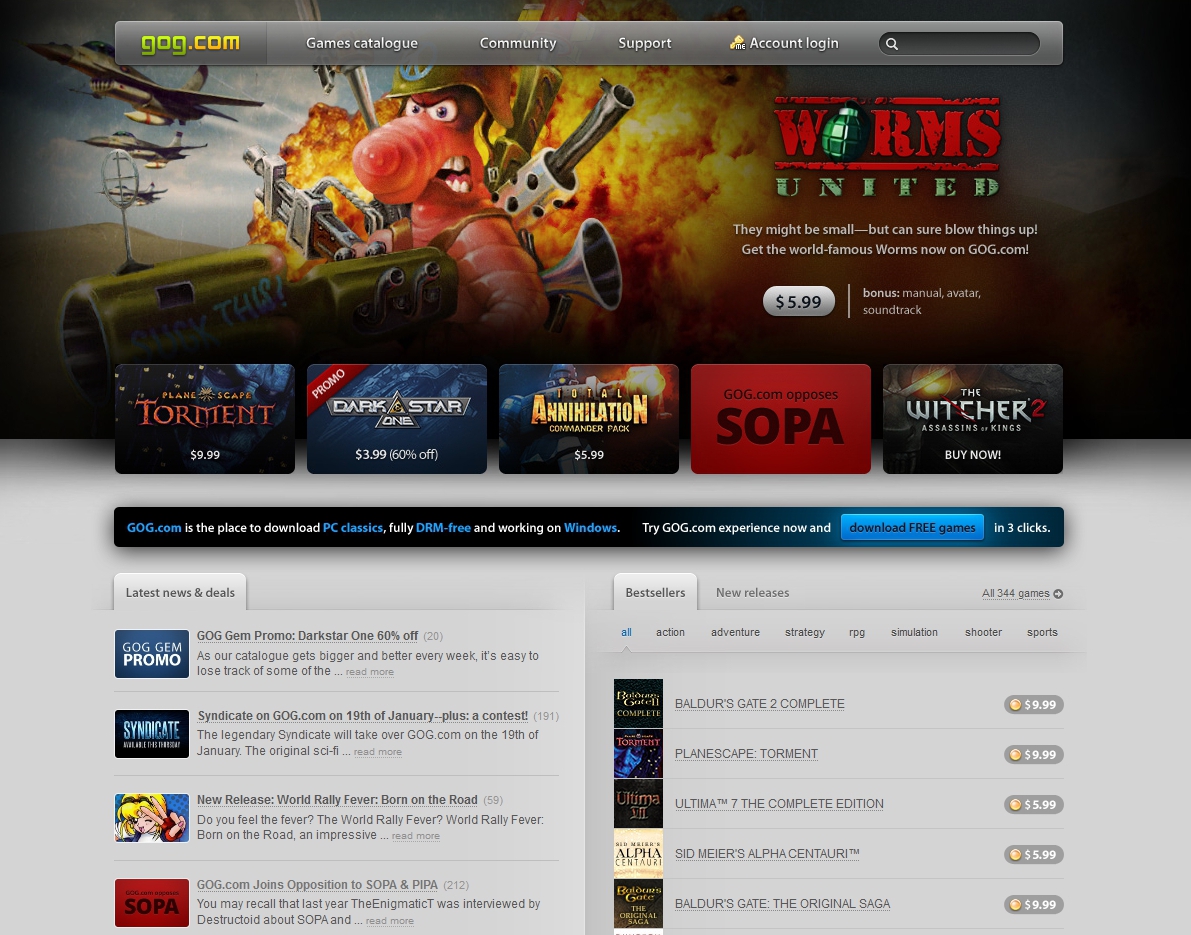This screenshot has width=1191, height=935.
Task: Open the Community menu
Action: 518,44
